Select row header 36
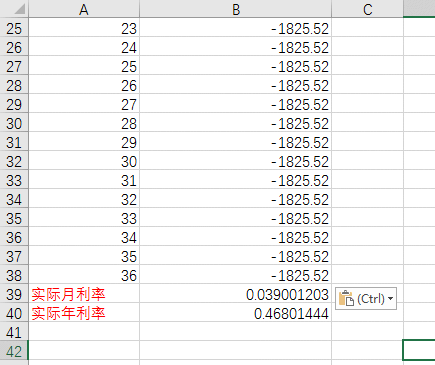The height and width of the screenshot is (365, 435). (x=14, y=237)
